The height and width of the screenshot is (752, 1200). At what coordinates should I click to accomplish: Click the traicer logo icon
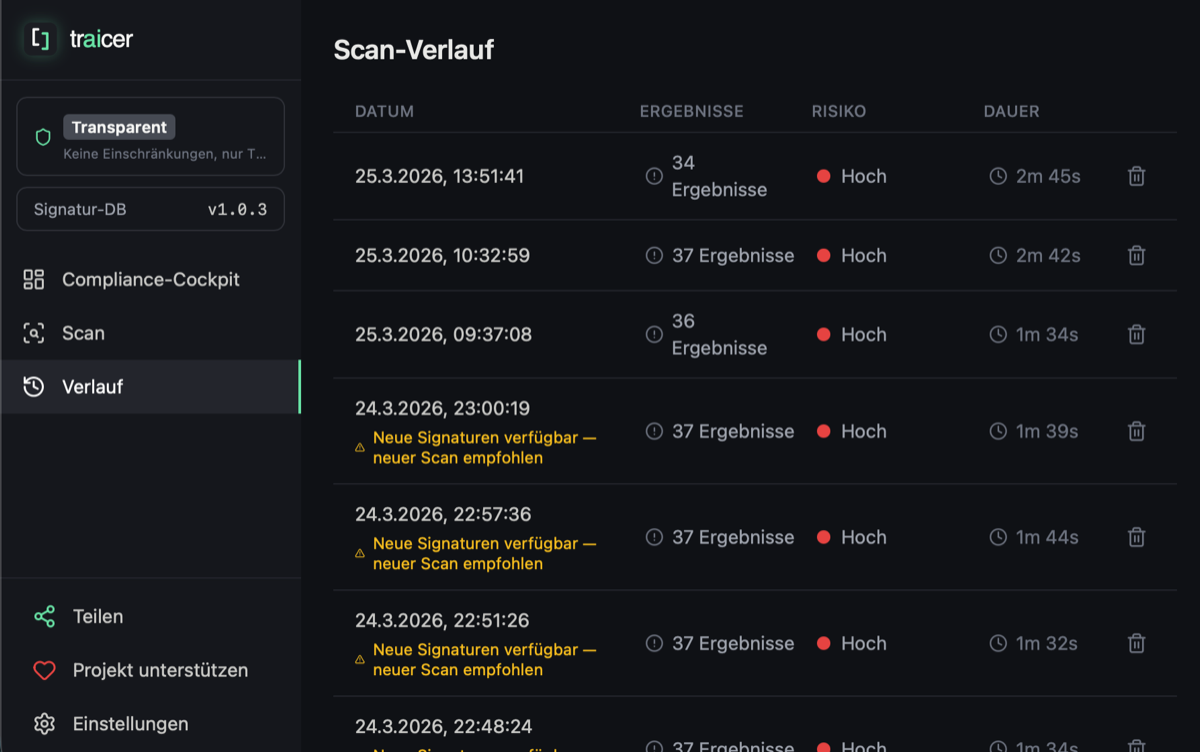[x=38, y=38]
